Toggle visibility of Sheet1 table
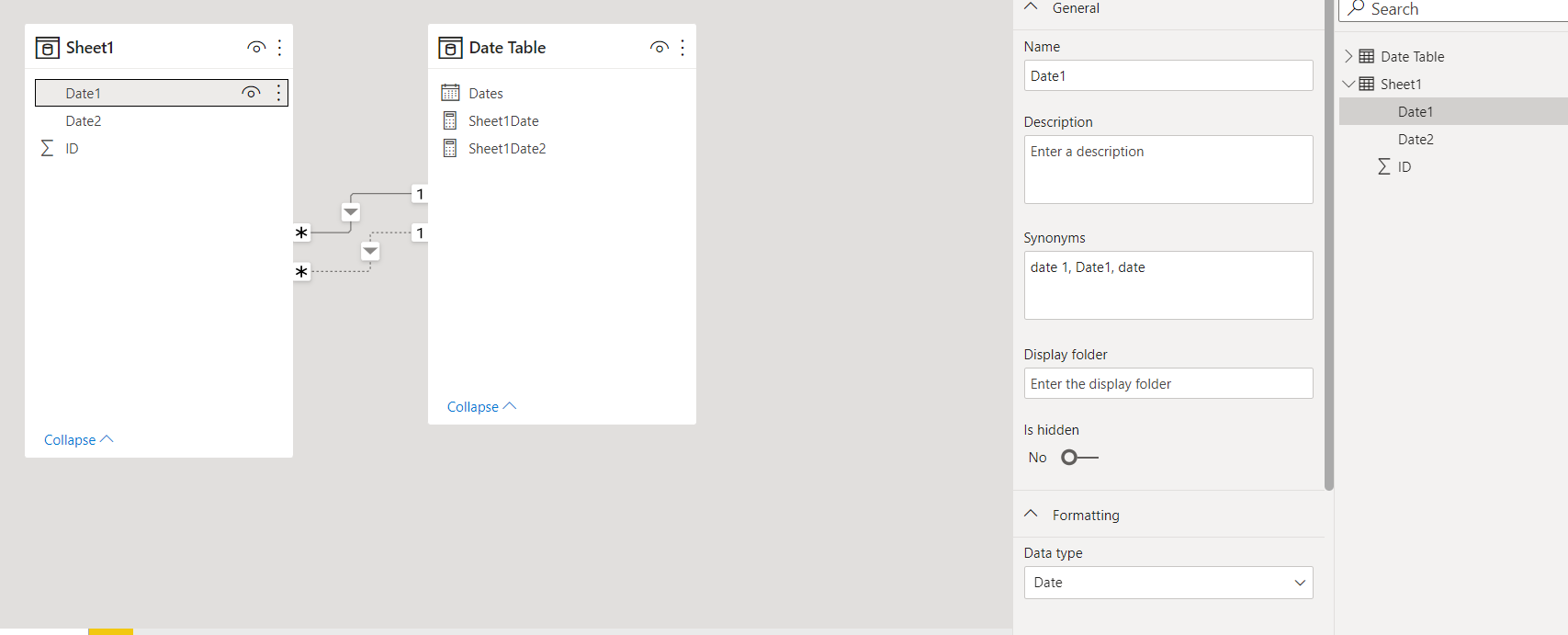 point(256,48)
